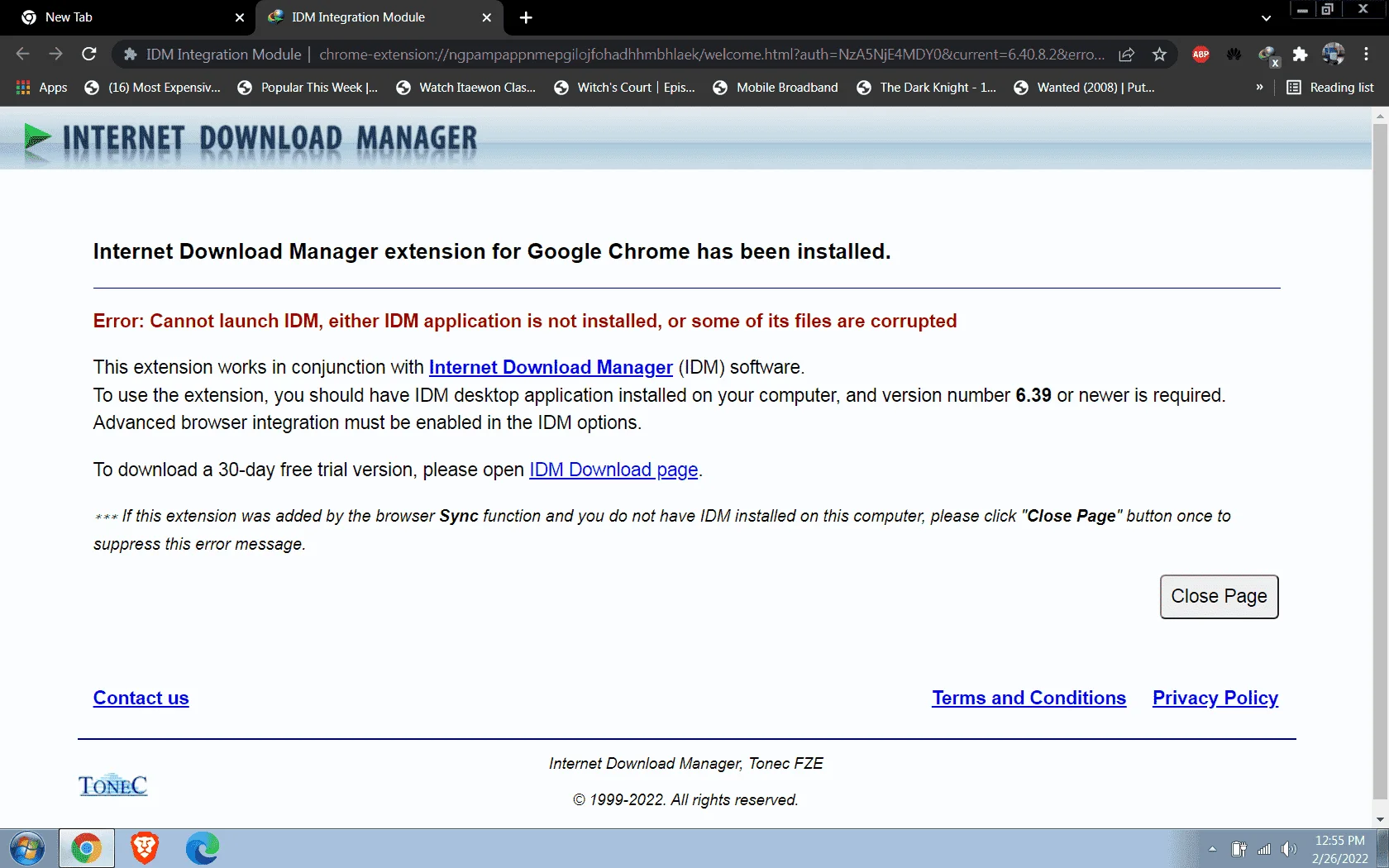This screenshot has height=868, width=1389.
Task: Click the scrollbar down arrow
Action: [1380, 819]
